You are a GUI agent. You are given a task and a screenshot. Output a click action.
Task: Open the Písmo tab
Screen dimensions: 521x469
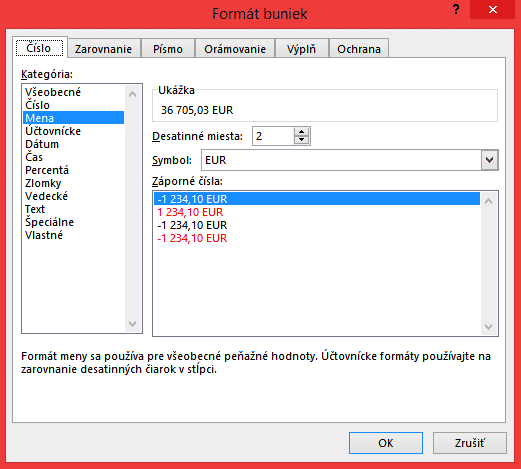(168, 49)
